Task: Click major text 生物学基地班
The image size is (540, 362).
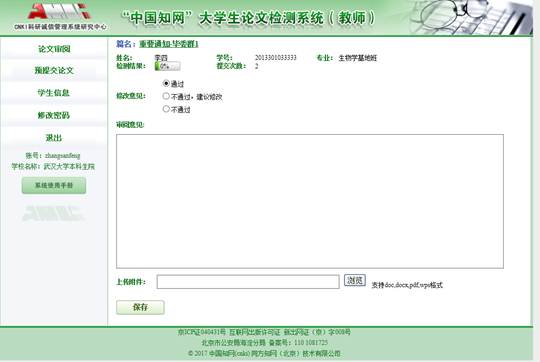Action: click(357, 58)
